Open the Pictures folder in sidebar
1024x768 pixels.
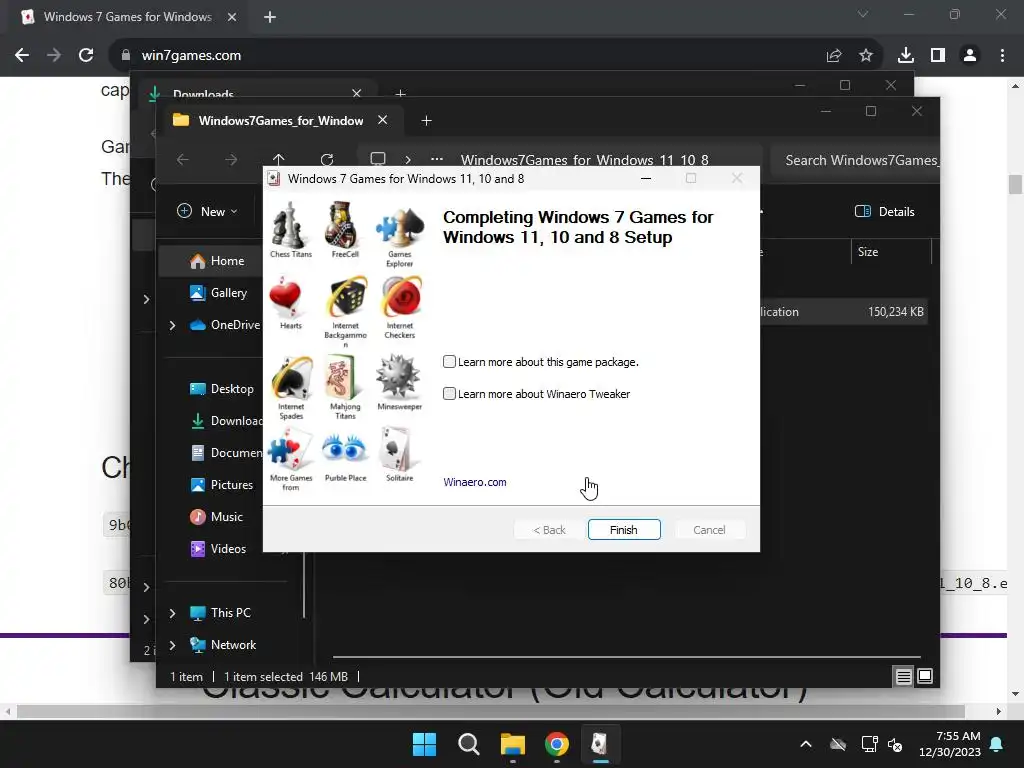tap(221, 485)
